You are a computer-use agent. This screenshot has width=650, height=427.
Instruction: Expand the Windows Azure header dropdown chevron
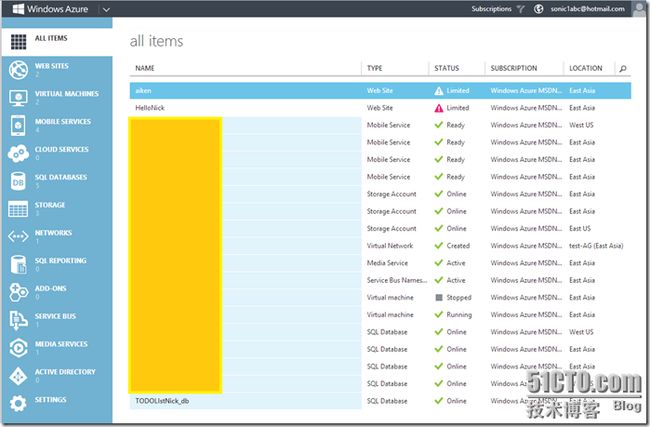pyautogui.click(x=106, y=9)
